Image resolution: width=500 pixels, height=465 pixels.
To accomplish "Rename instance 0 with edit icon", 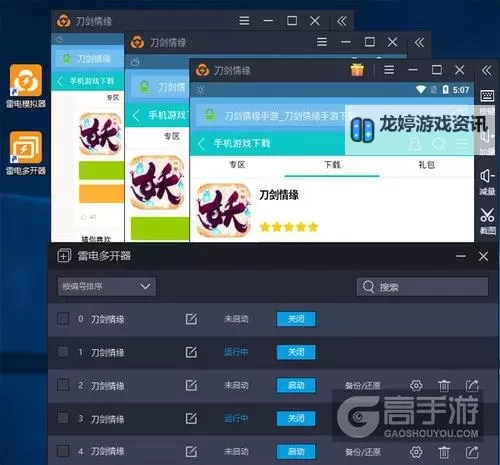I will 191,319.
